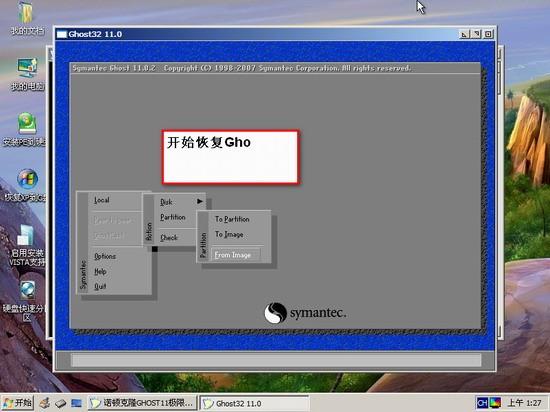Switch to the GHOST11 clone taskbar window
This screenshot has height=412, width=550.
142,403
